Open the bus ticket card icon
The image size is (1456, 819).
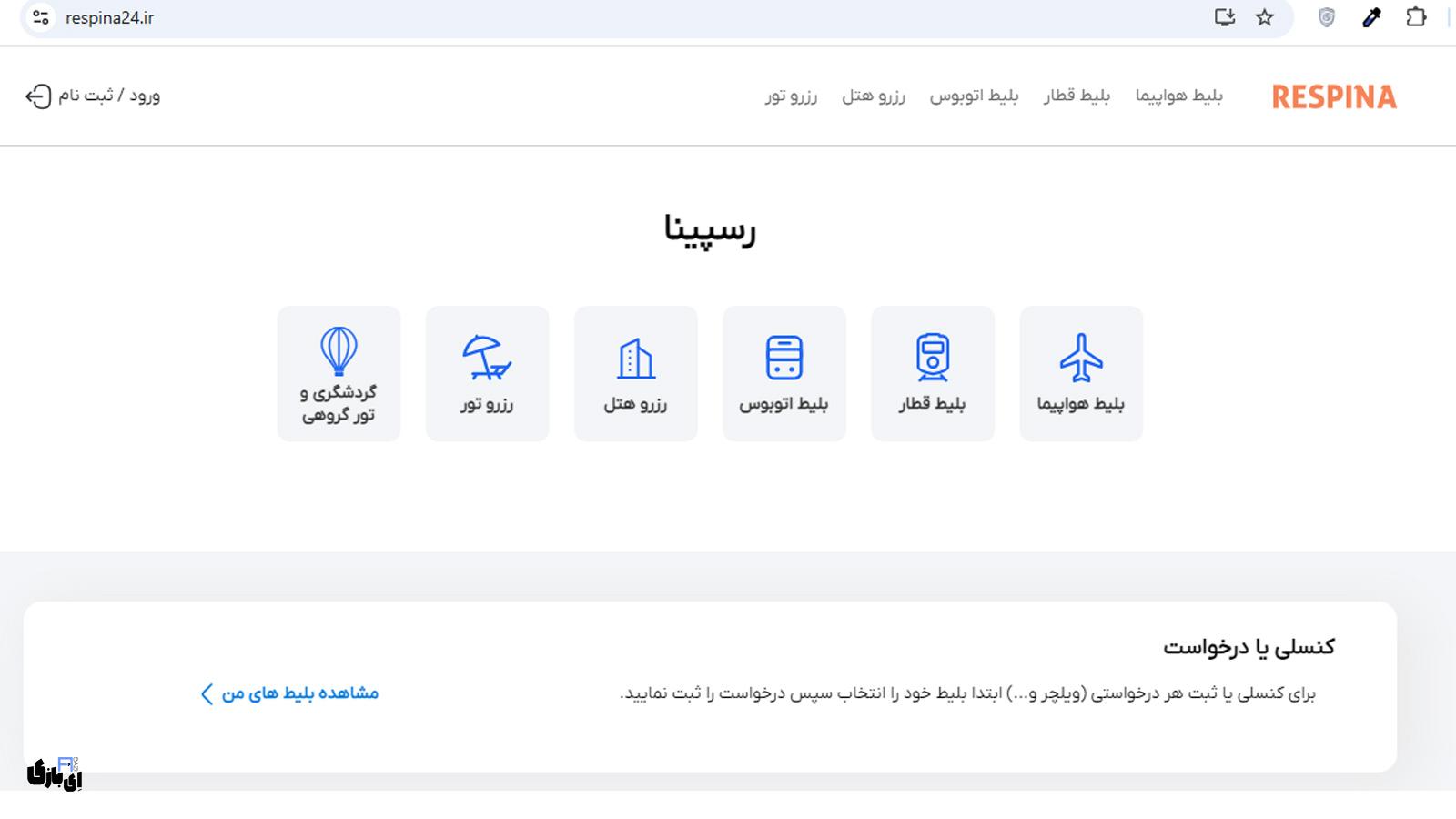784,358
